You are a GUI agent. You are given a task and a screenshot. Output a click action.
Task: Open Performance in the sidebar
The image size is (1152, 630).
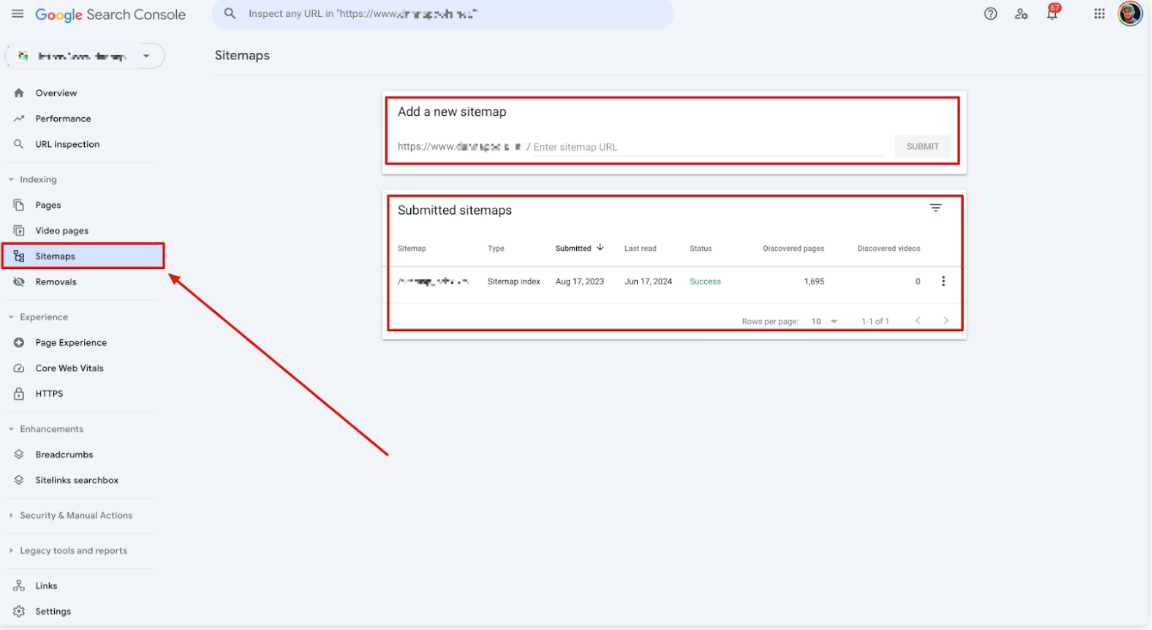62,119
